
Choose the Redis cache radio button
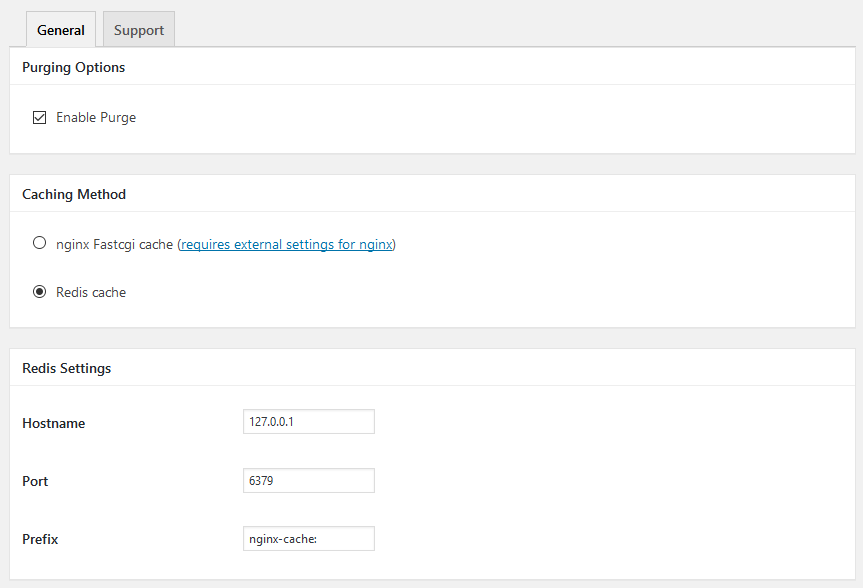click(x=40, y=291)
